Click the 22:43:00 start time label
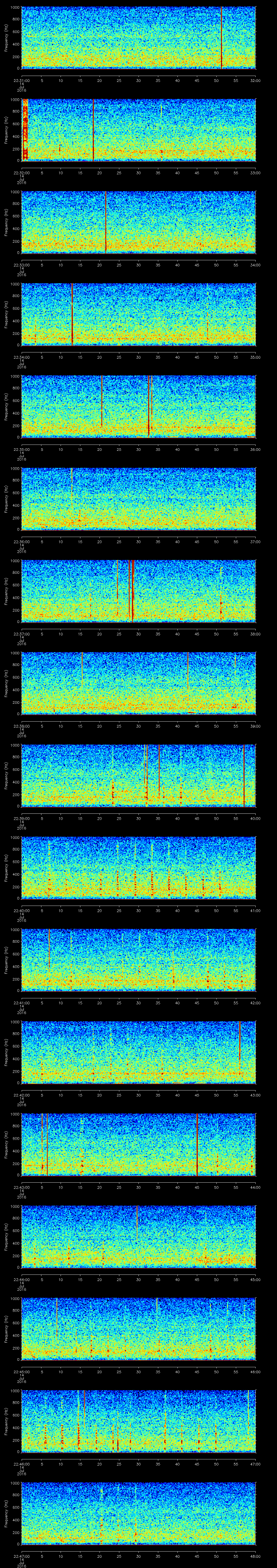 click(22, 1187)
